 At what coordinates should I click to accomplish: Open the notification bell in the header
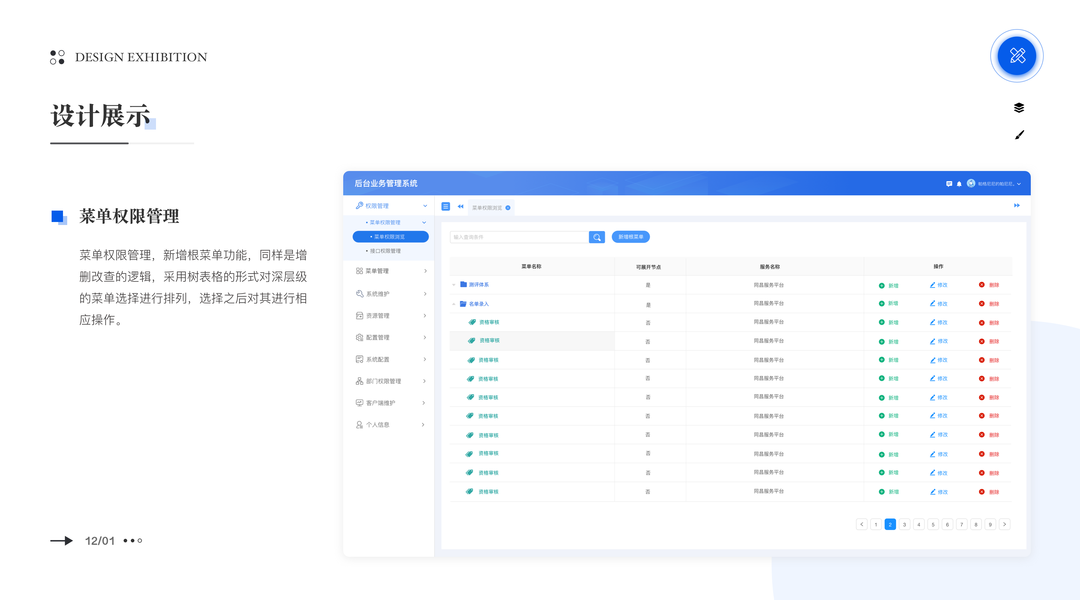(959, 184)
